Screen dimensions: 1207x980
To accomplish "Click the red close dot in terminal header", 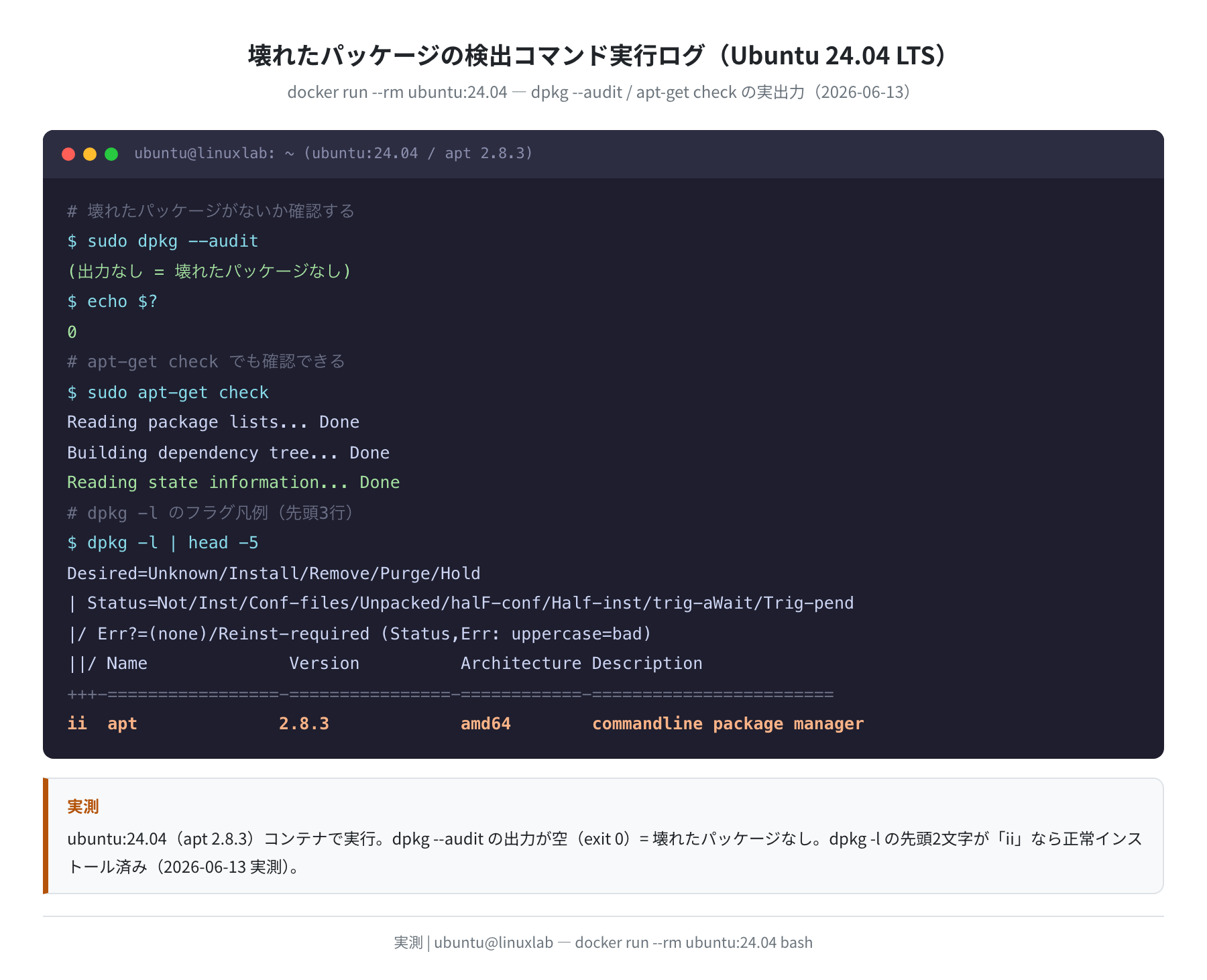I will click(x=68, y=154).
